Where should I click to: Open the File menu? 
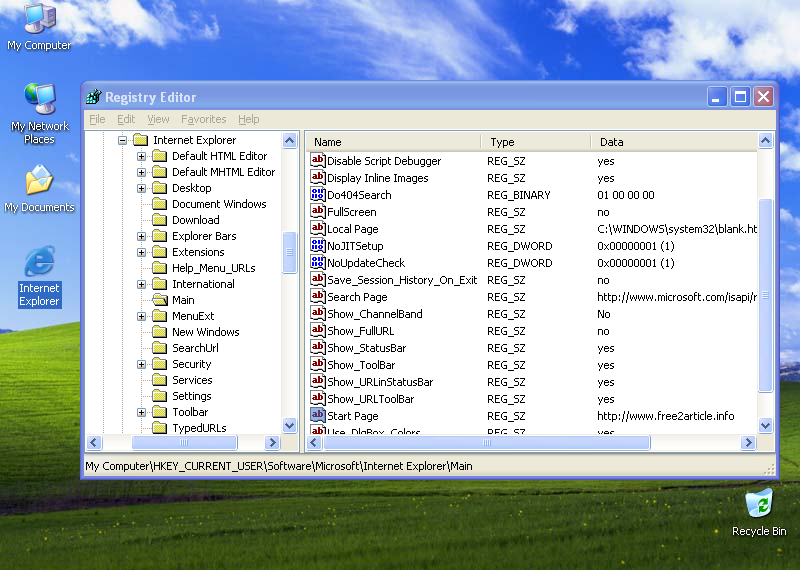click(97, 119)
